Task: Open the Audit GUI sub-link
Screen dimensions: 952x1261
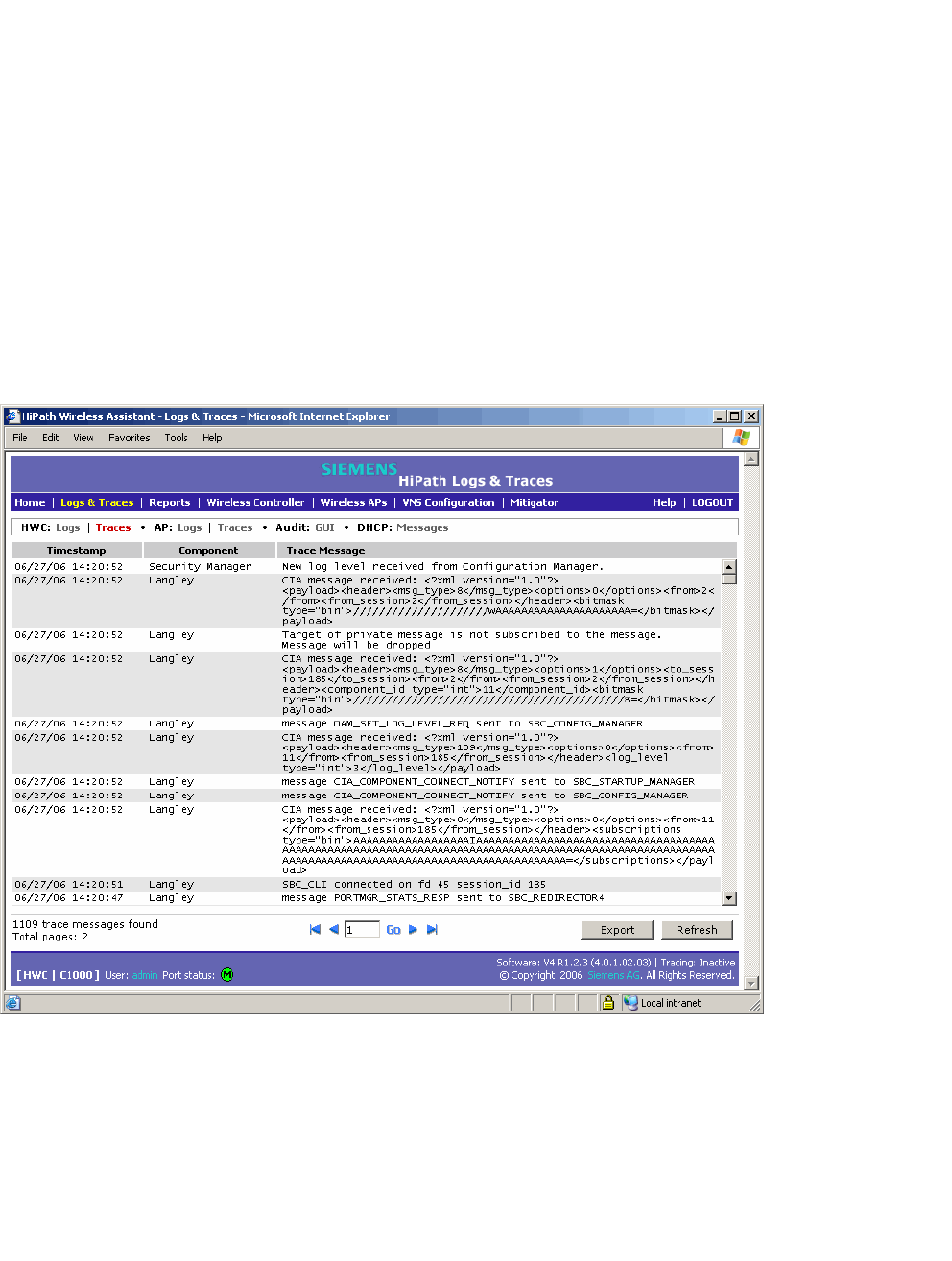Action: pyautogui.click(x=325, y=528)
